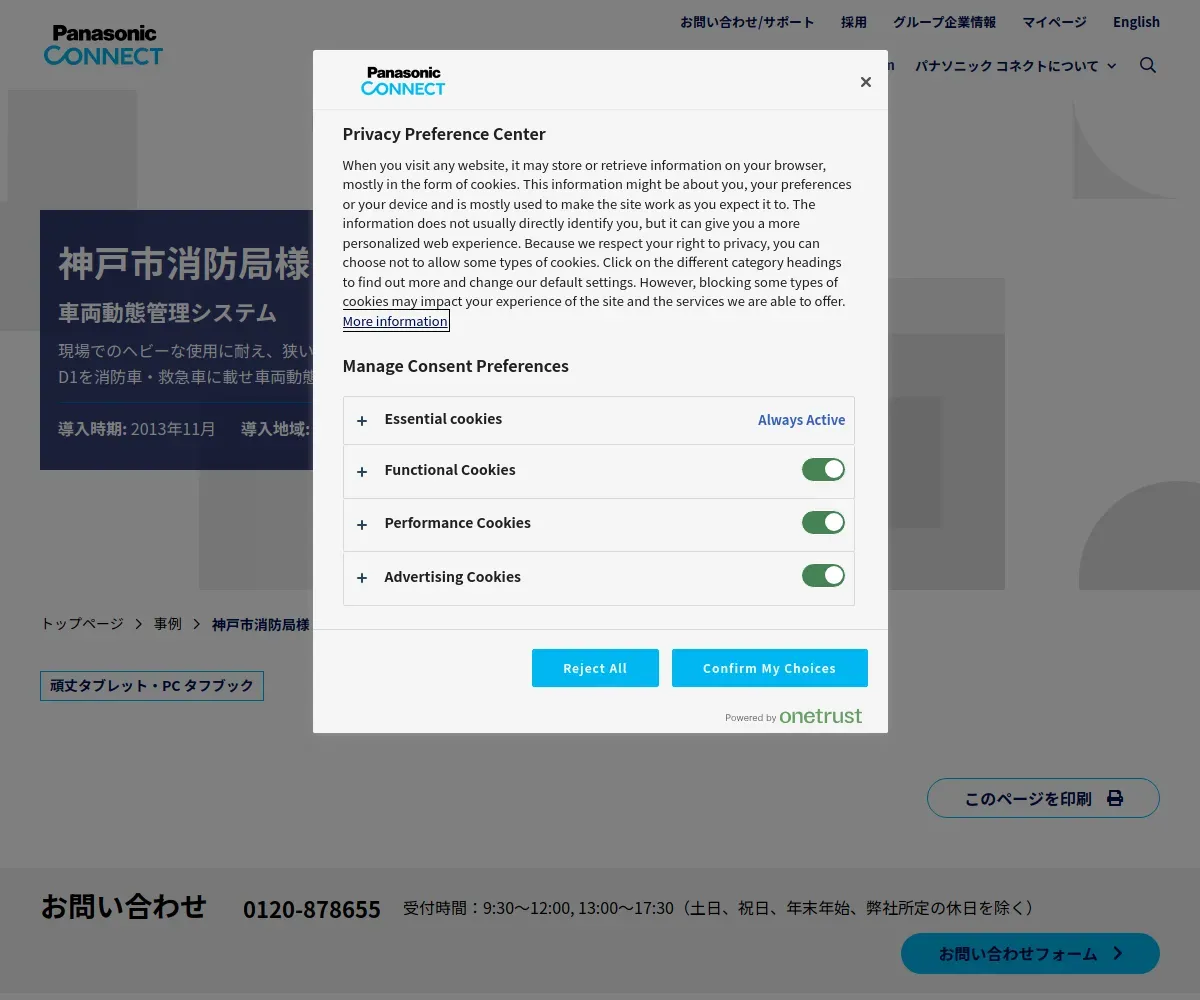Click Manage Consent Preferences heading
The height and width of the screenshot is (1000, 1200).
click(x=455, y=366)
